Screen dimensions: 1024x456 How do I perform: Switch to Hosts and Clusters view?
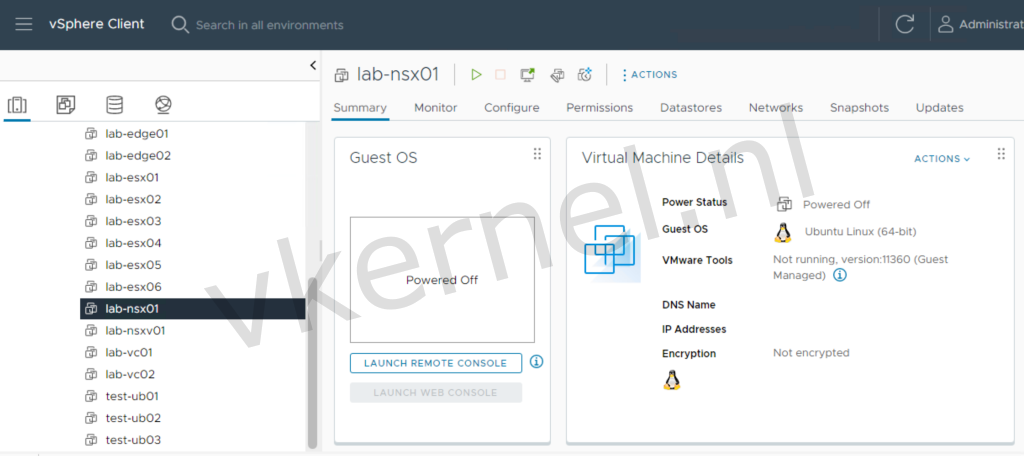coord(16,105)
